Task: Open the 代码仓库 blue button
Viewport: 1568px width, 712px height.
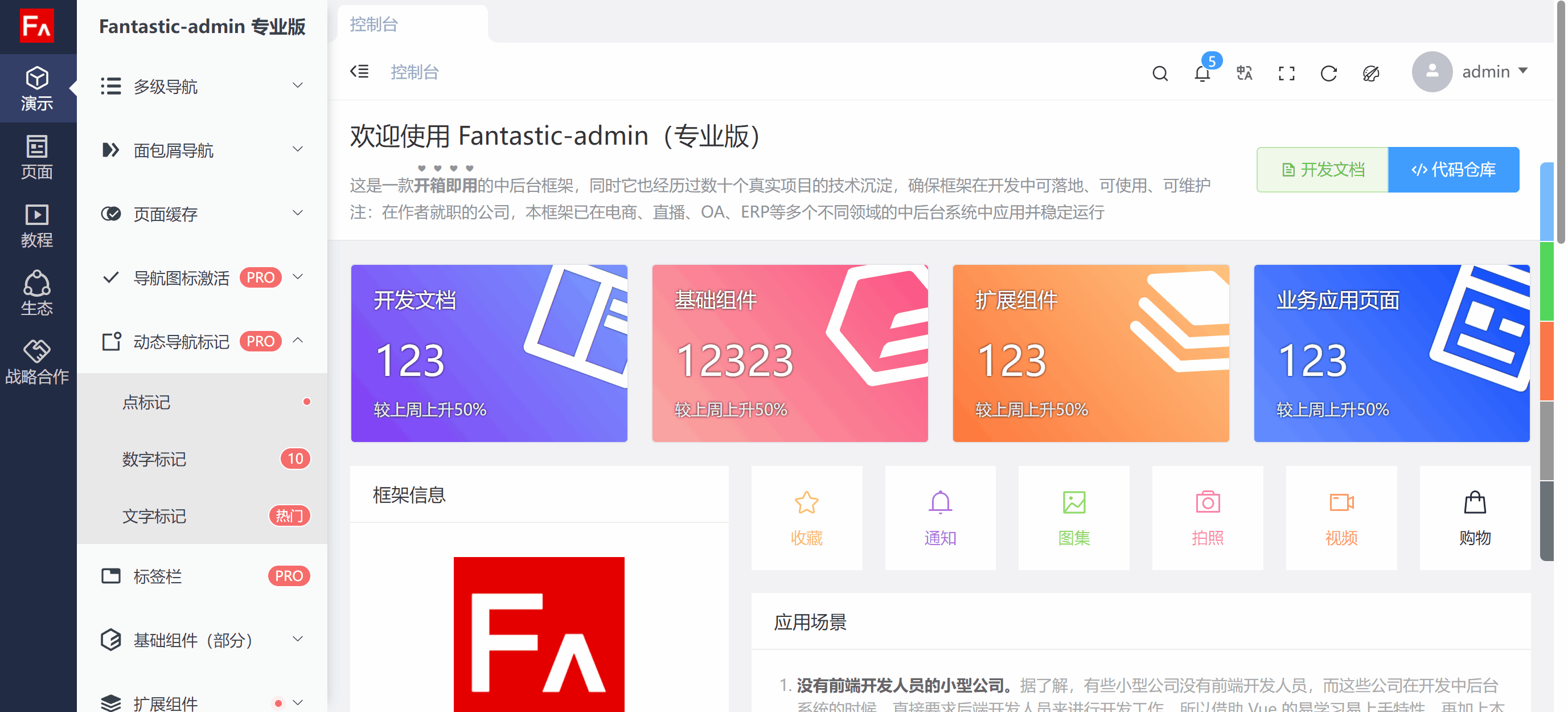Action: 1453,170
